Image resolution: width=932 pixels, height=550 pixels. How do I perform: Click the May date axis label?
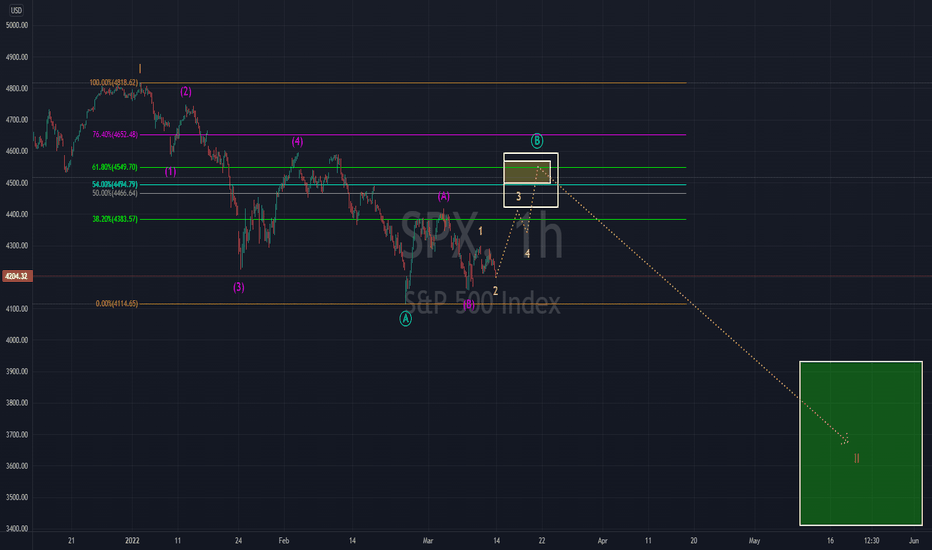pos(754,540)
